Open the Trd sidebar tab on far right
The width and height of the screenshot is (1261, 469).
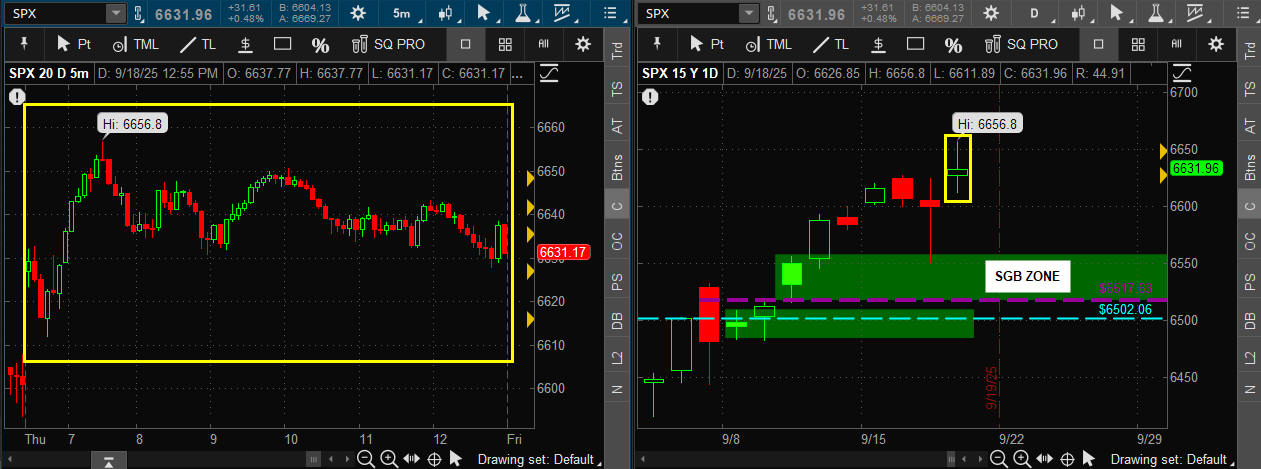pyautogui.click(x=1248, y=52)
